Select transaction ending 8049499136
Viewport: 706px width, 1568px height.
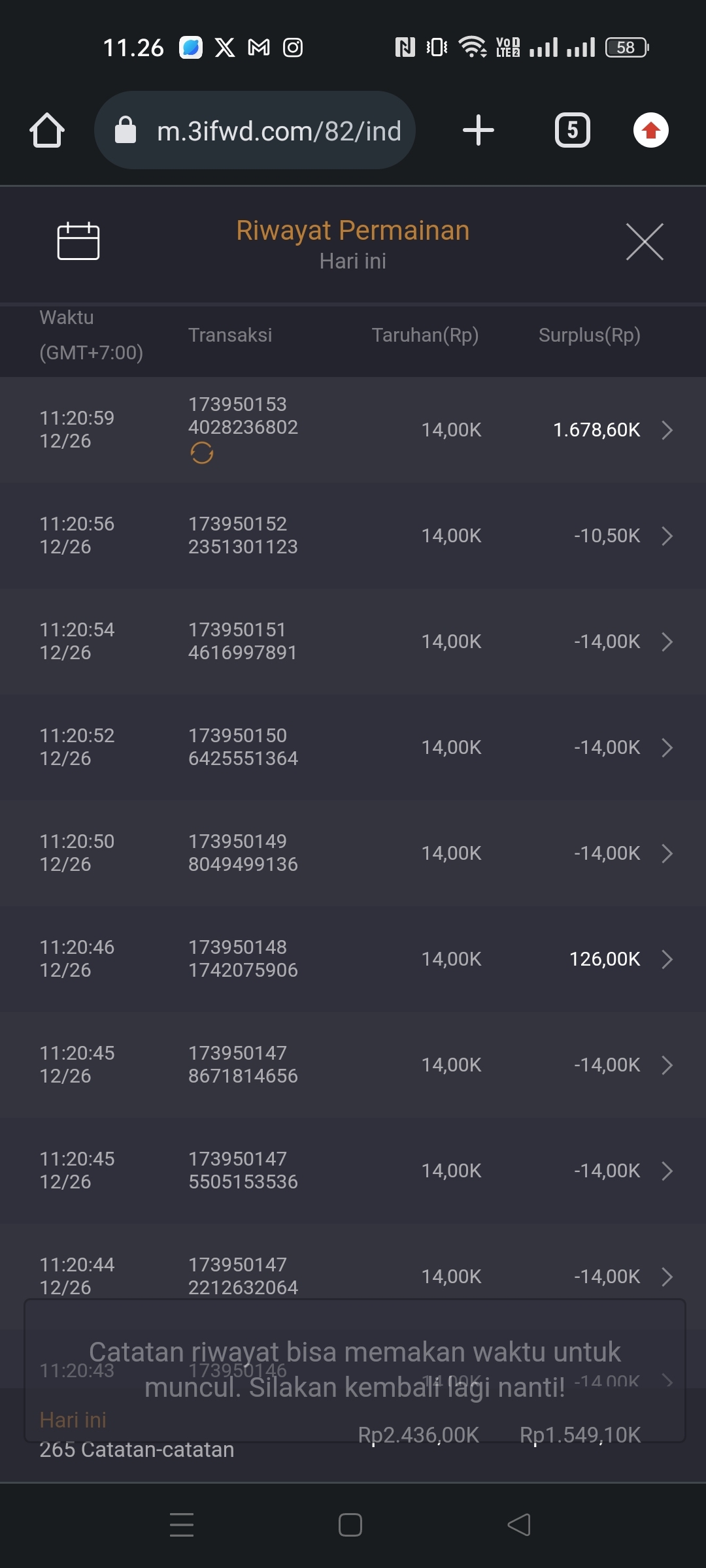pos(243,853)
